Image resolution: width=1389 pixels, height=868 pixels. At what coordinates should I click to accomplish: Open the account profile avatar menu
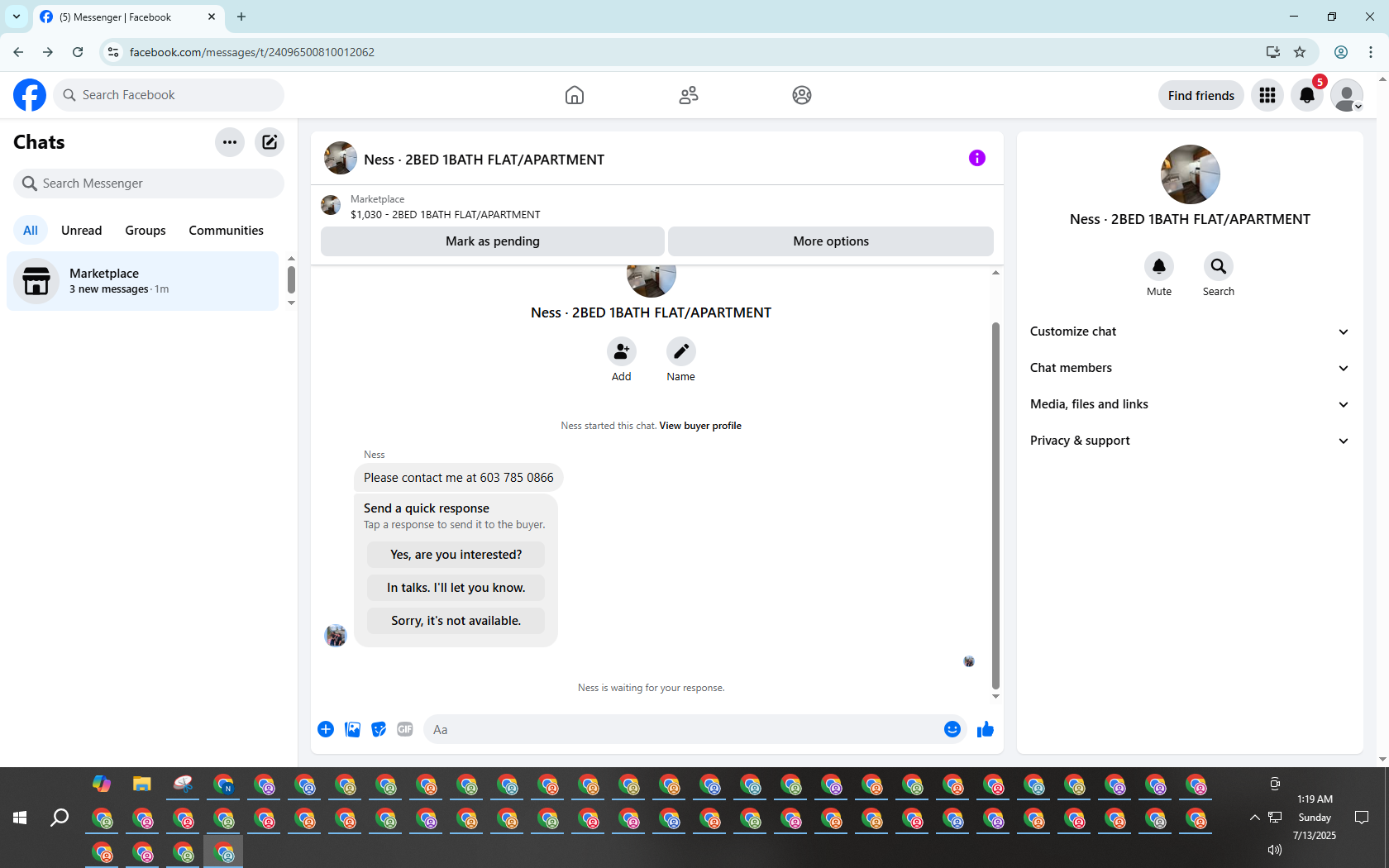[1347, 95]
